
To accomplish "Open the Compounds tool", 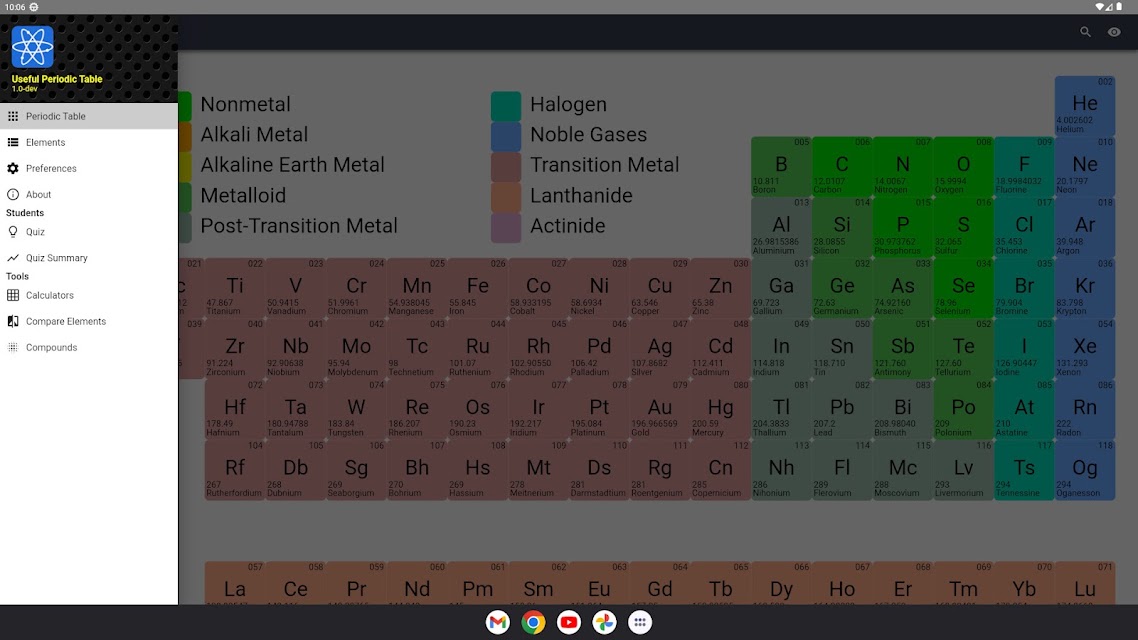I will [x=89, y=348].
